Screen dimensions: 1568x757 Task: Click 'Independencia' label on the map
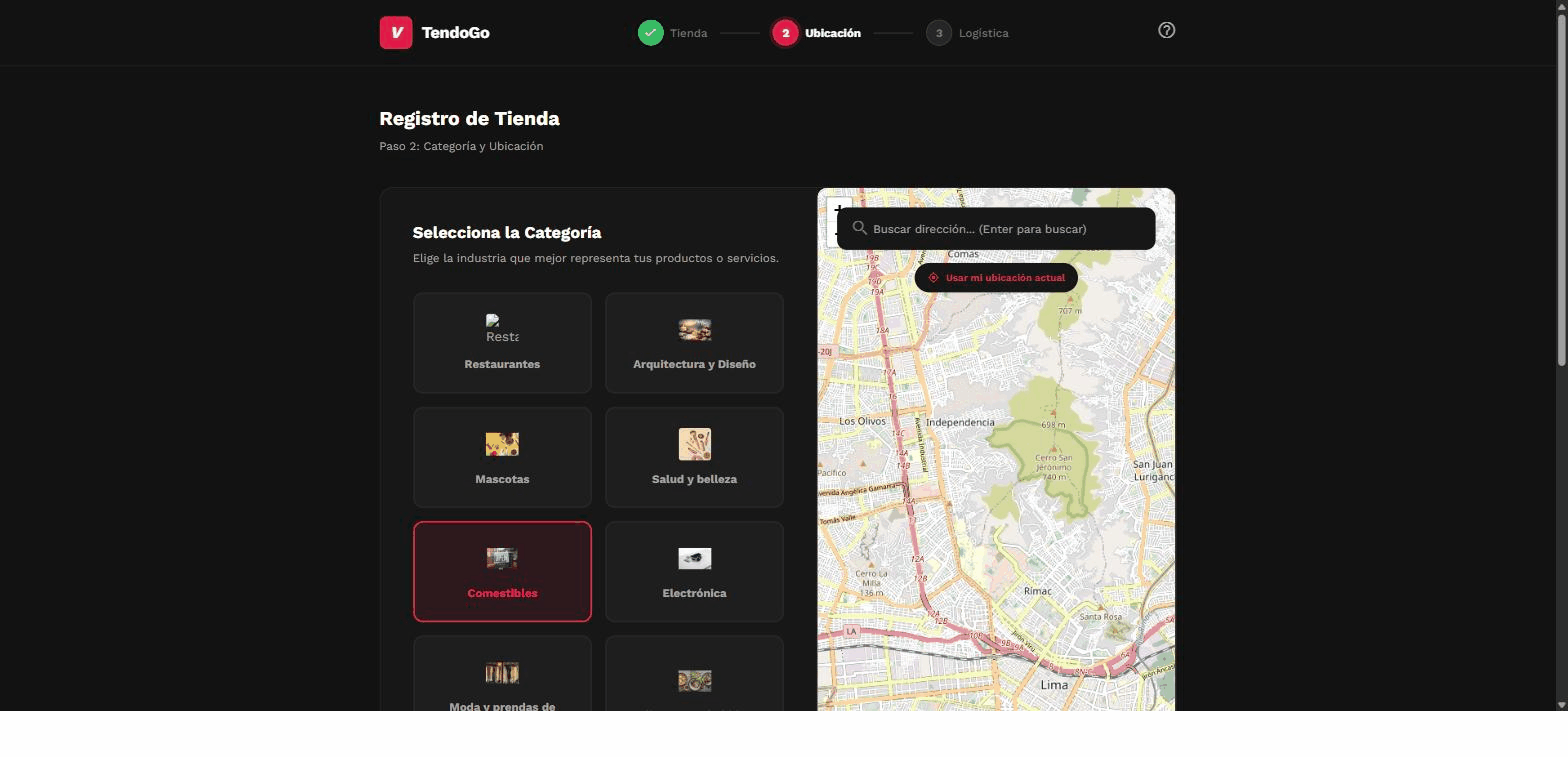click(960, 422)
